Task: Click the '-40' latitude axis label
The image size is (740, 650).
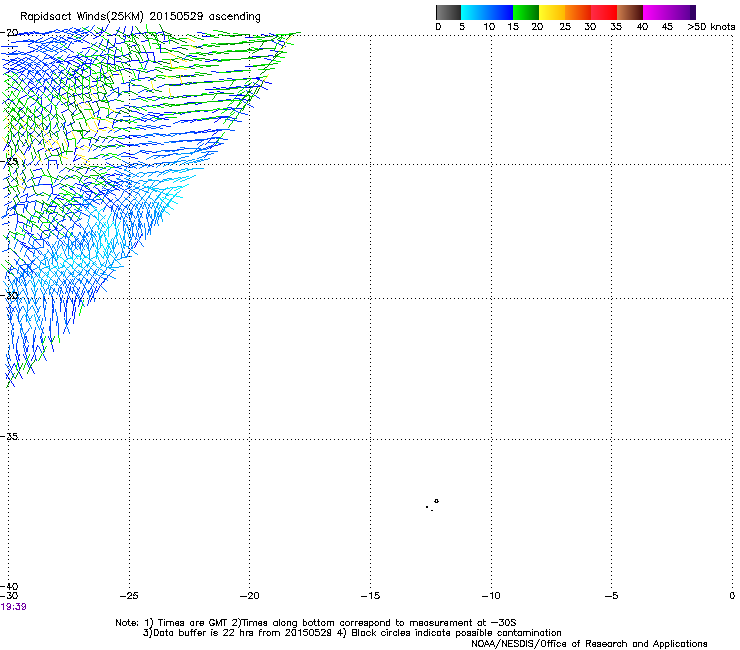Action: (9, 587)
